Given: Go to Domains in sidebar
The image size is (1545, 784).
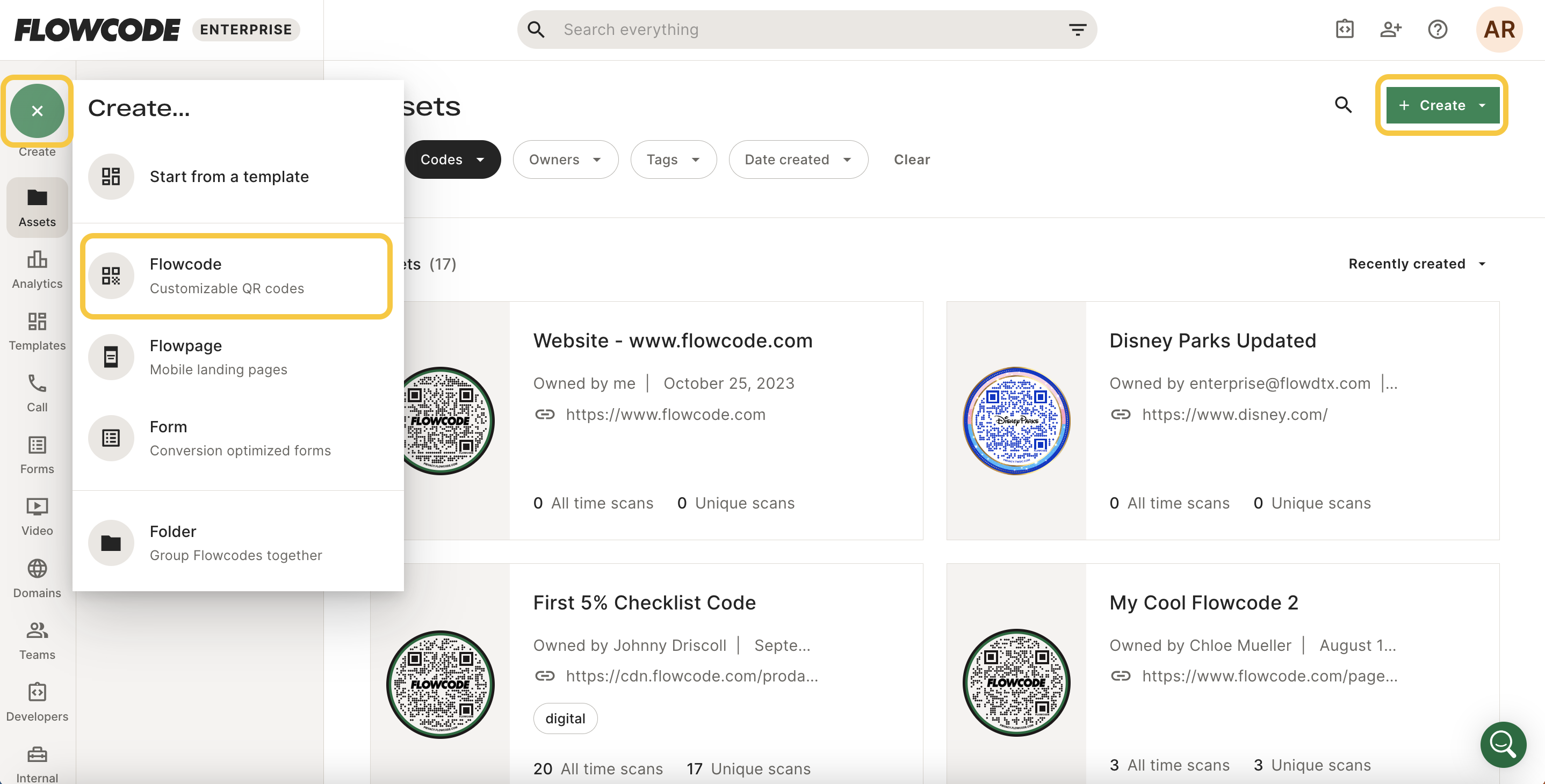Looking at the screenshot, I should (37, 578).
